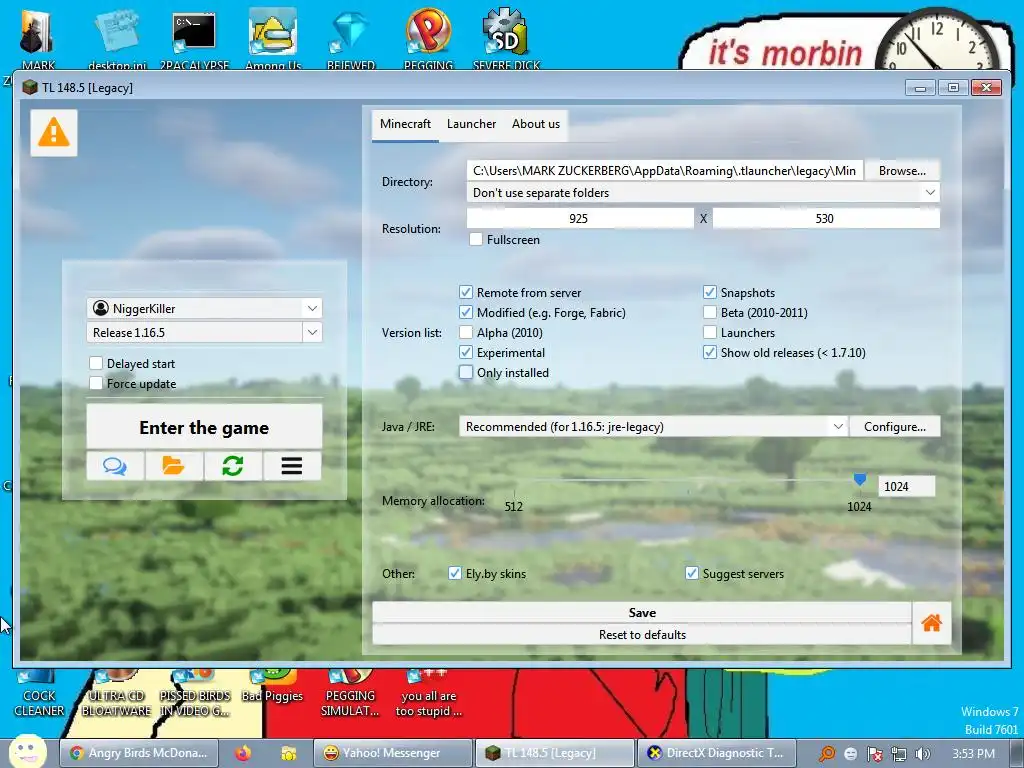1024x768 pixels.
Task: Toggle Show old releases (< 1.7.10)
Action: 710,353
